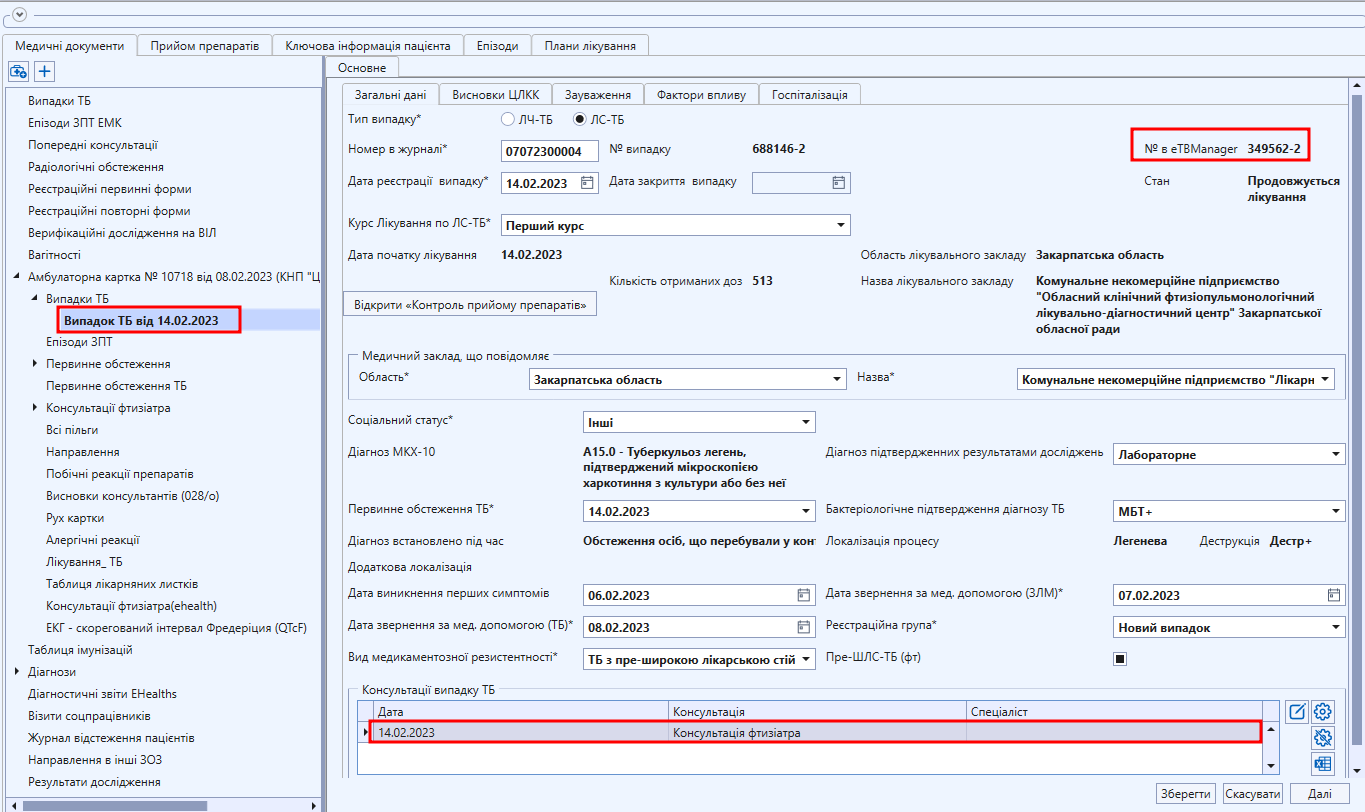Click the crossed-out gear reset icon

pyautogui.click(x=1323, y=738)
